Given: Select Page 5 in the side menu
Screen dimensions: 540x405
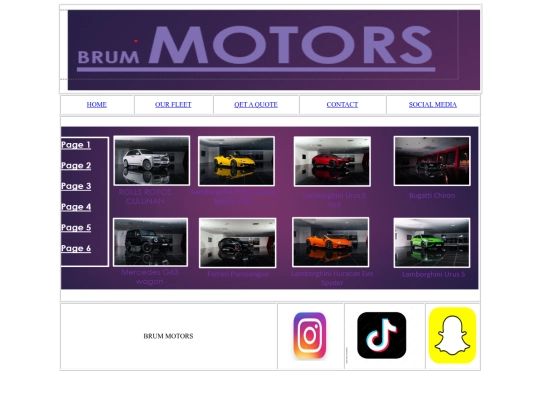Looking at the screenshot, I should point(76,227).
